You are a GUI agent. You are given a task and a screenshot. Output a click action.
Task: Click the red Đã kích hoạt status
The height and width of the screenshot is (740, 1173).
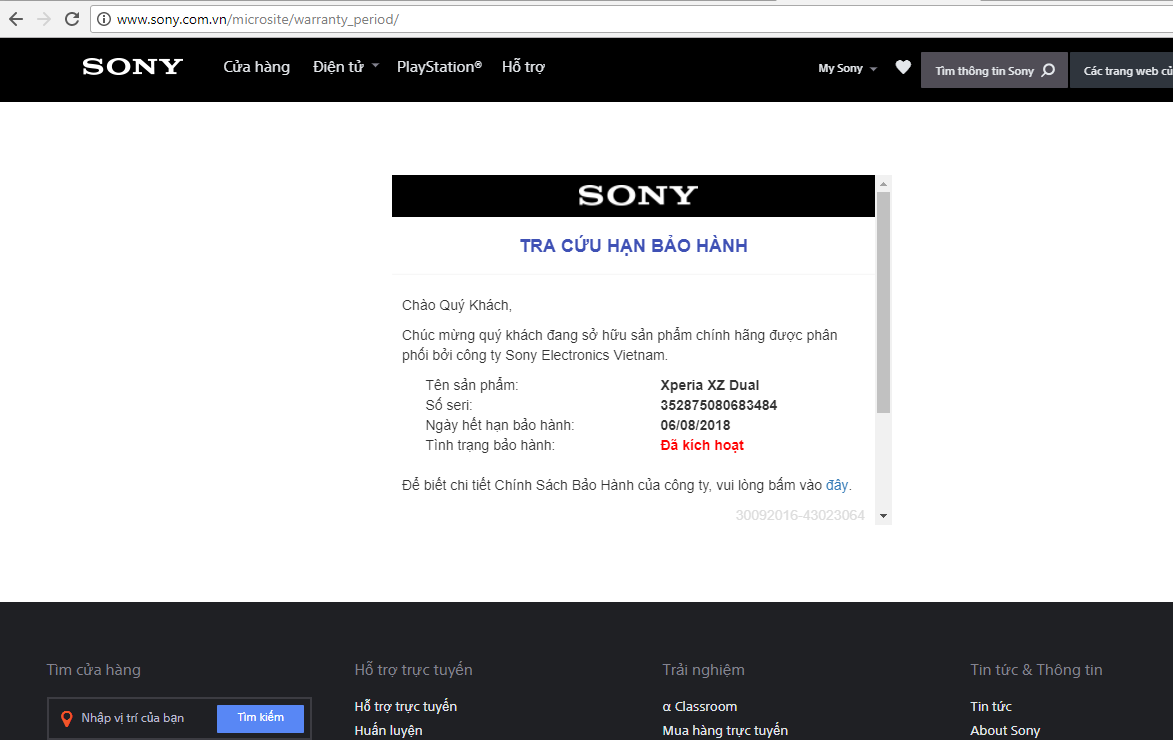pyautogui.click(x=702, y=445)
